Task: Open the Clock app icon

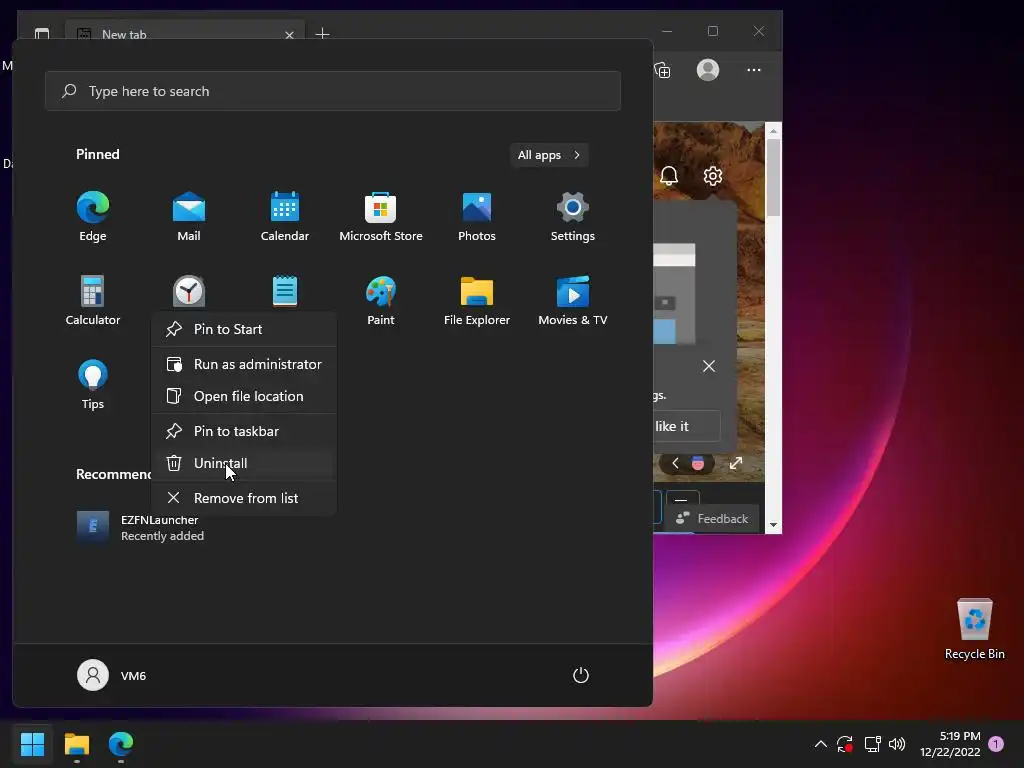Action: tap(189, 291)
